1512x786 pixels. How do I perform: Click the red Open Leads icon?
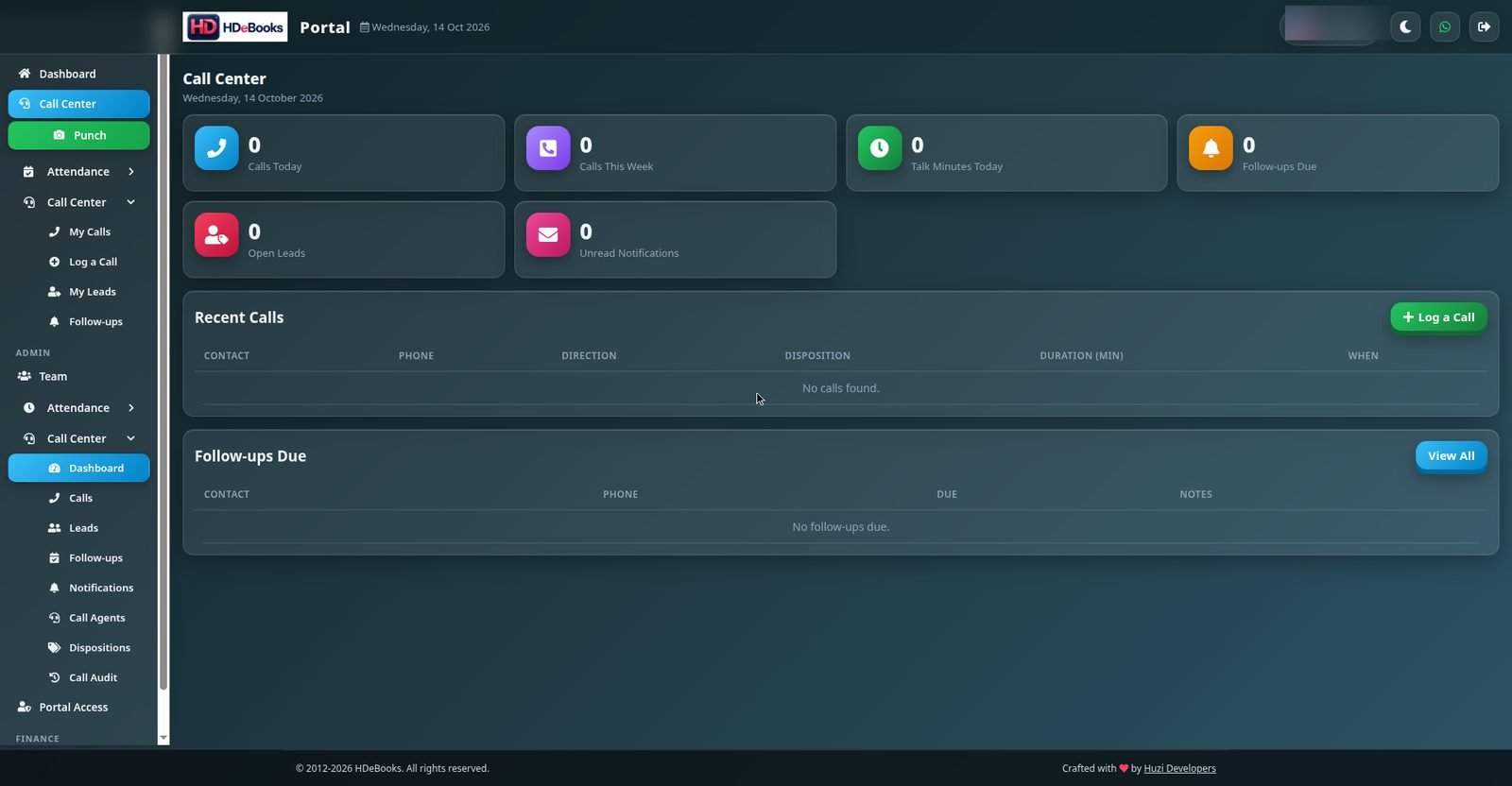pyautogui.click(x=216, y=234)
